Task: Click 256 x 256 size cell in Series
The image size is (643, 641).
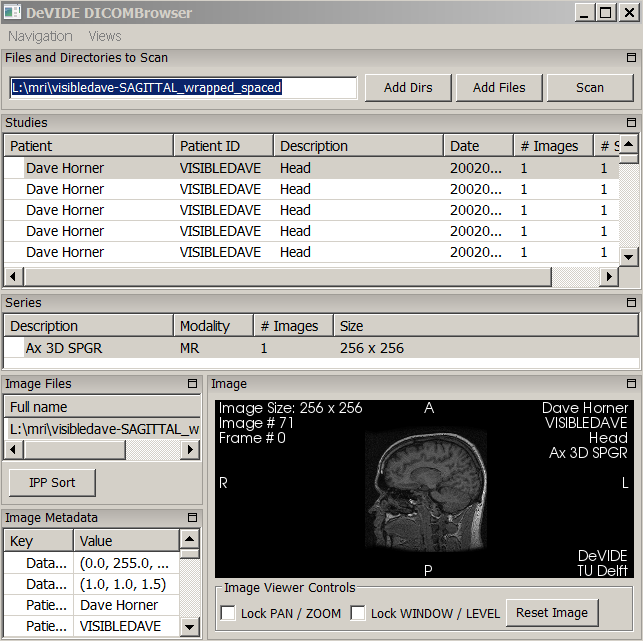Action: [372, 348]
